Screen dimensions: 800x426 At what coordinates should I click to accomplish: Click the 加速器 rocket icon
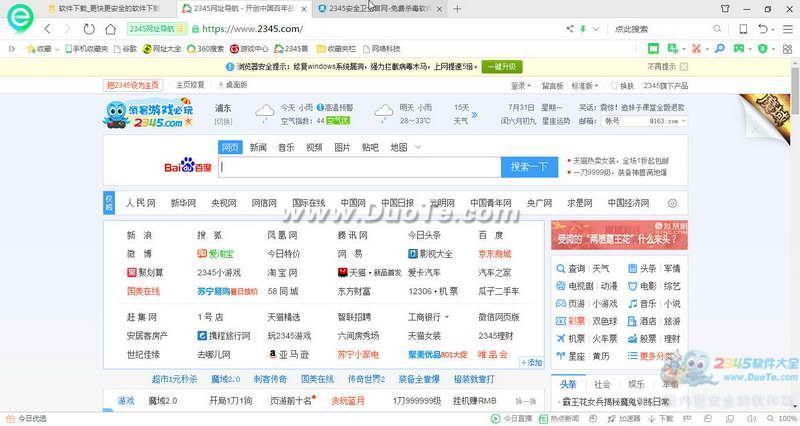coord(611,419)
